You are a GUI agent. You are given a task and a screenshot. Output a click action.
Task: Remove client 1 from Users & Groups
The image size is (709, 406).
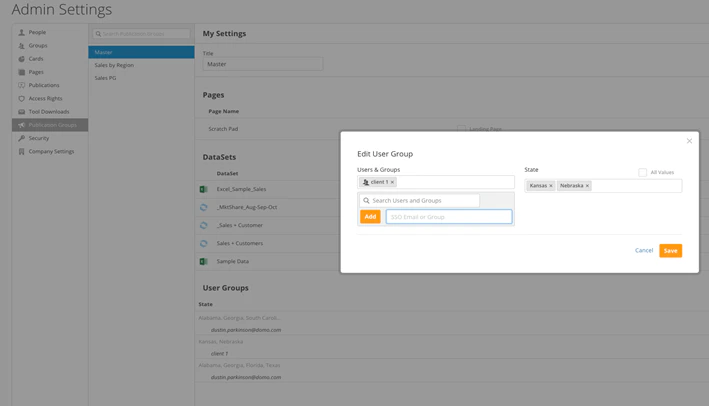click(392, 182)
